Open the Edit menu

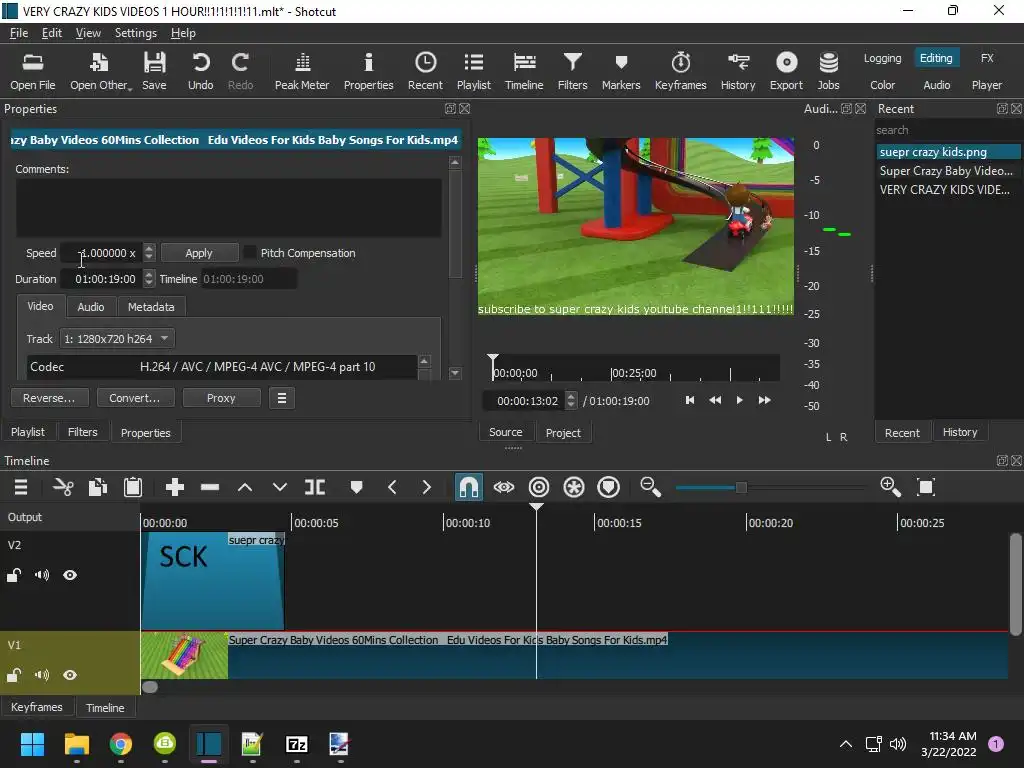pyautogui.click(x=52, y=33)
